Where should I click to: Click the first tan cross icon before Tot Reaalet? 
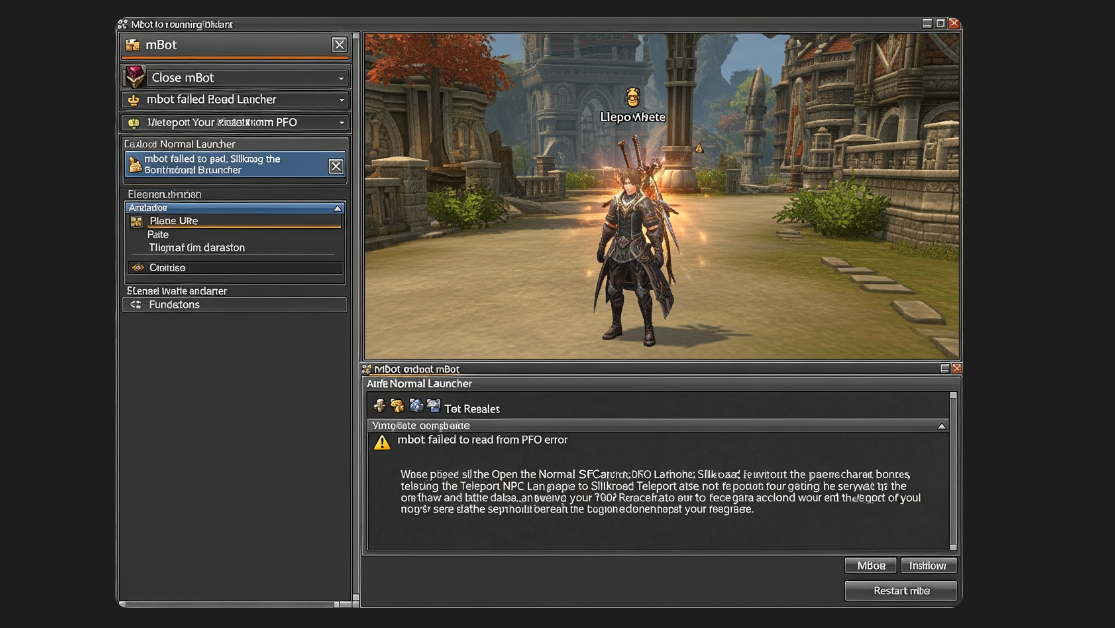click(380, 406)
